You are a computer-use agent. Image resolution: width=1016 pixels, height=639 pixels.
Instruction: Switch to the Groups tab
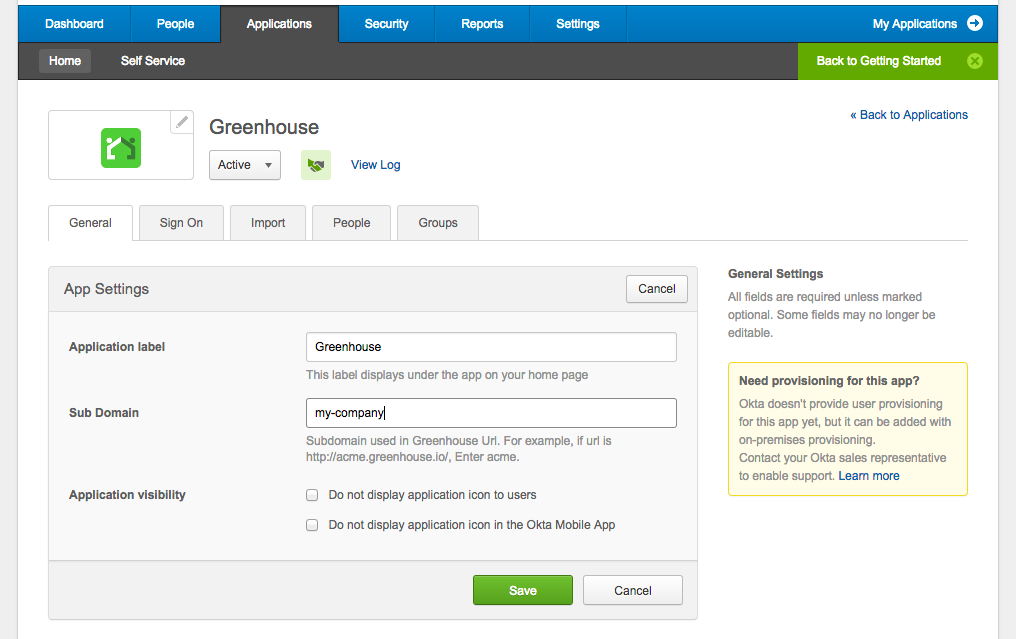tap(438, 223)
